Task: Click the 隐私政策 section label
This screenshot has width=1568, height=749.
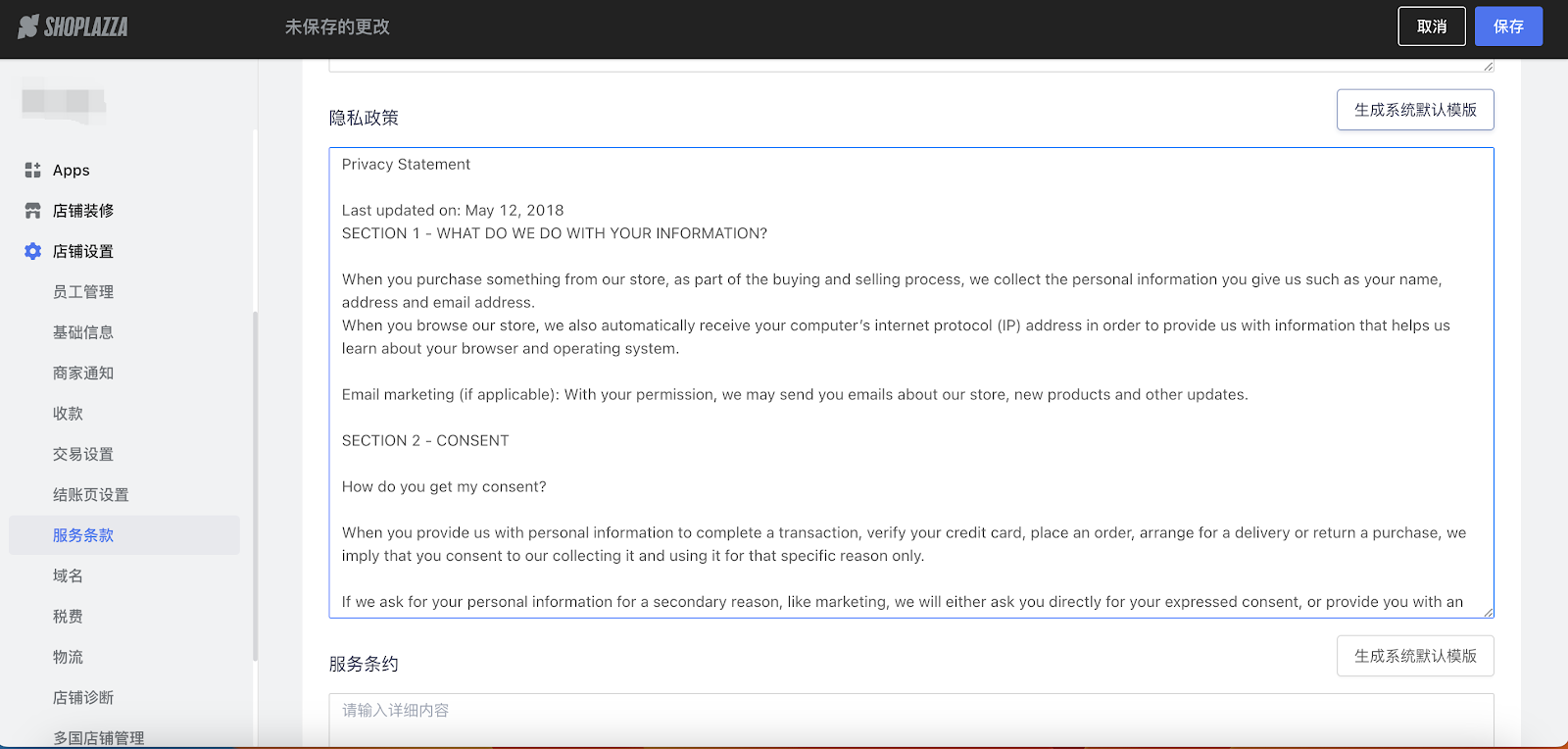Action: pyautogui.click(x=364, y=118)
